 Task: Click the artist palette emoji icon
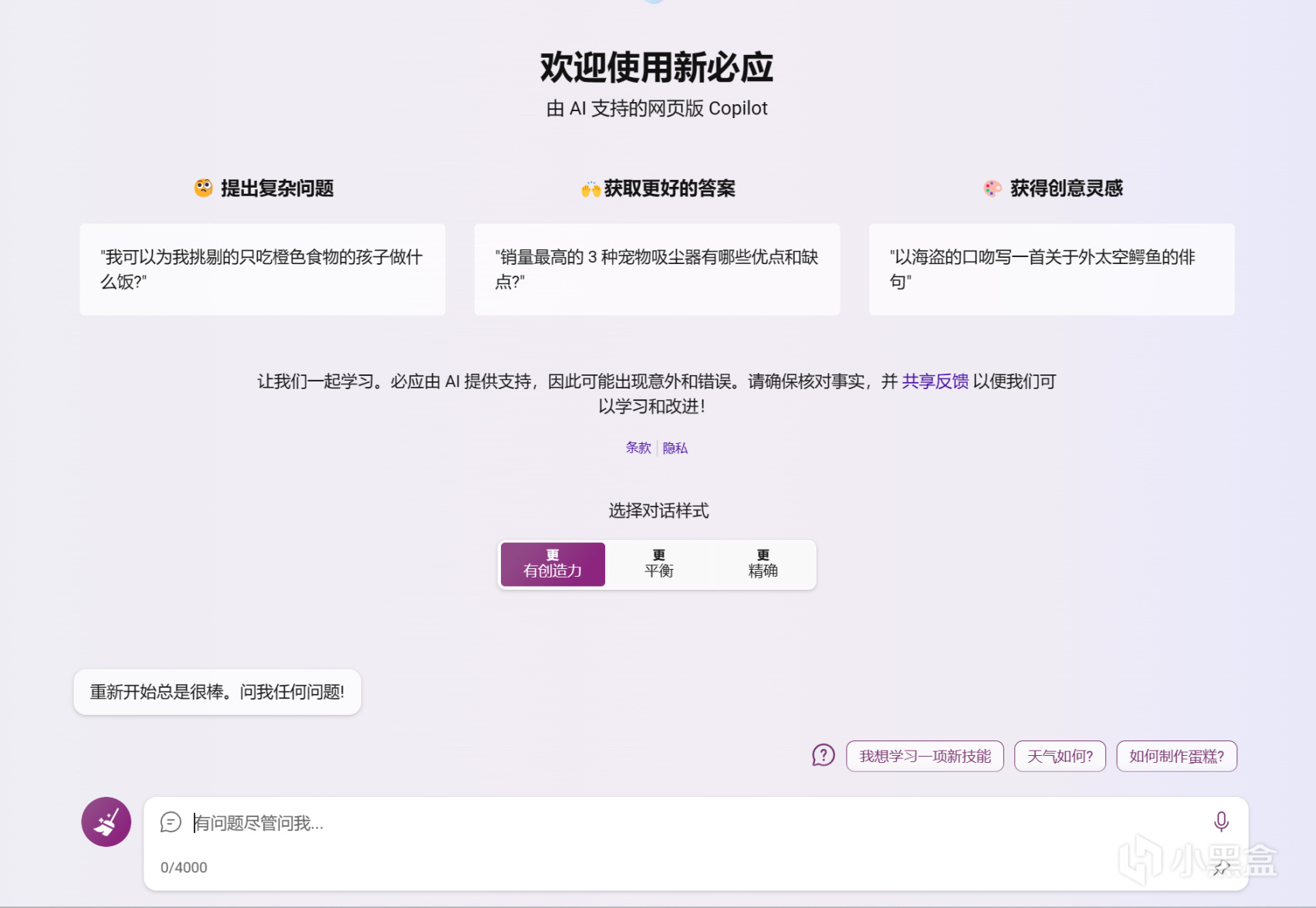993,188
